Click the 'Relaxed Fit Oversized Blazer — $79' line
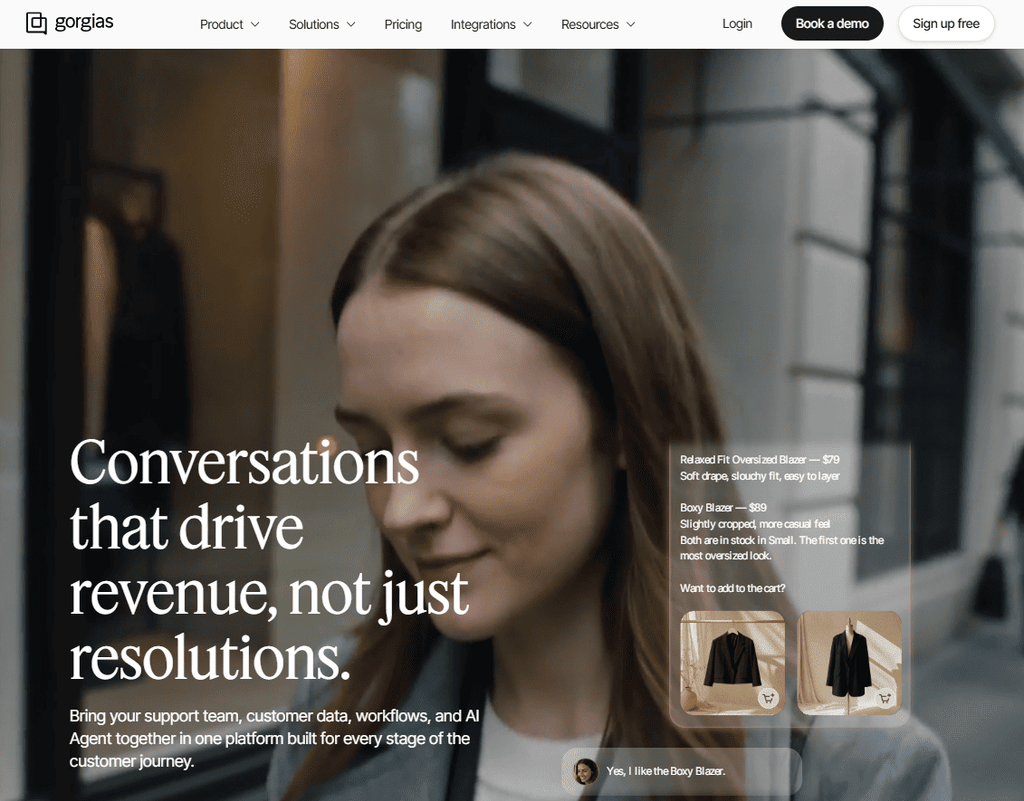 (760, 460)
